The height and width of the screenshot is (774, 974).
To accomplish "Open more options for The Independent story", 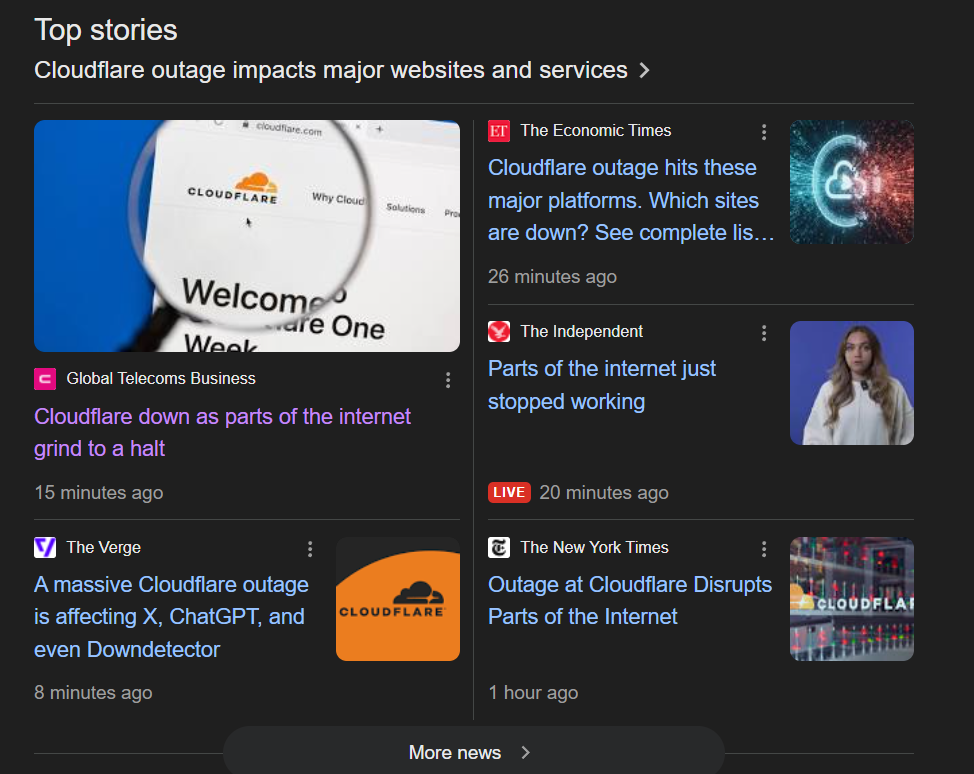I will pyautogui.click(x=764, y=333).
